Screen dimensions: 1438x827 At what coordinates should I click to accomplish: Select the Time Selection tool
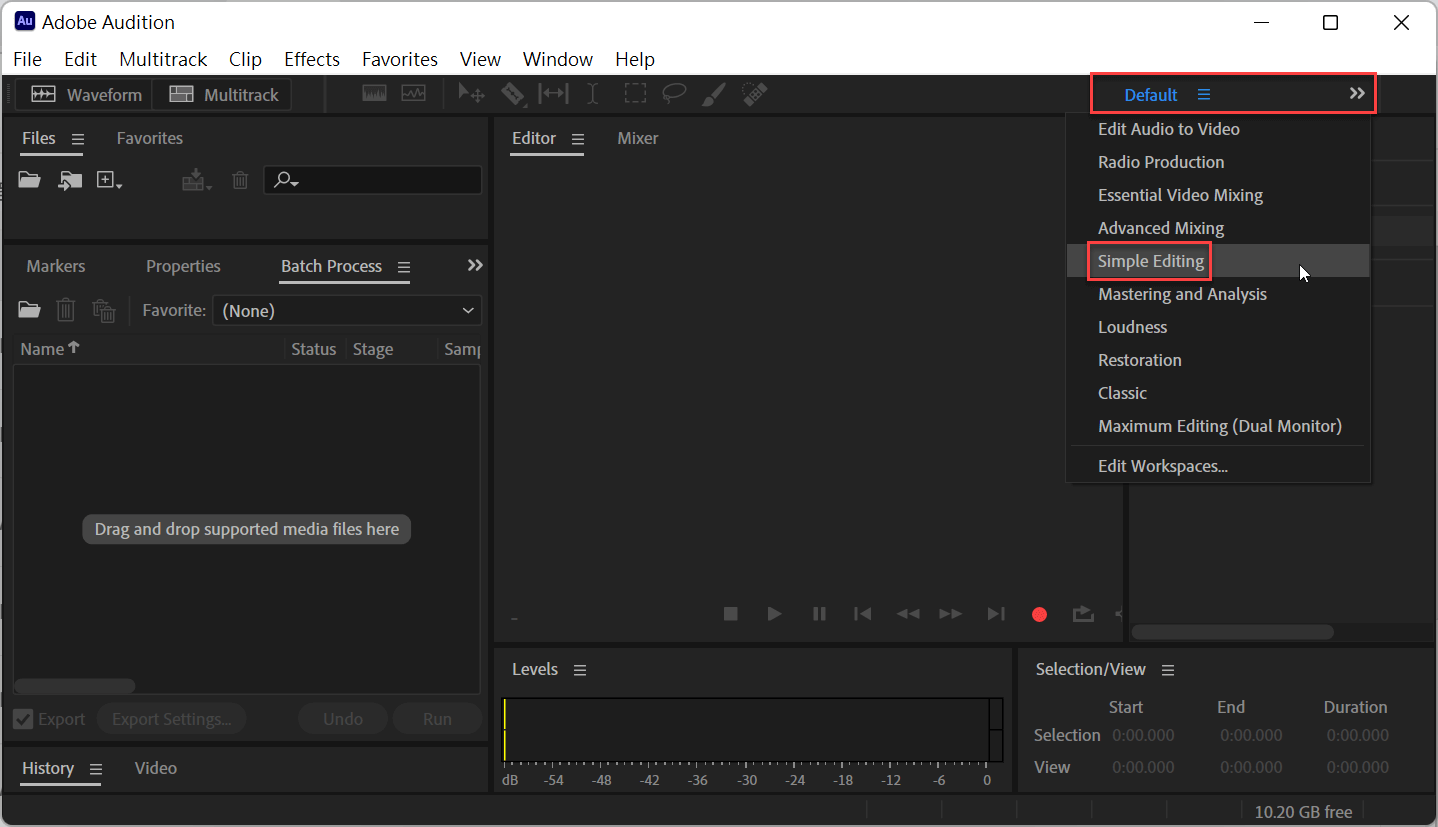pyautogui.click(x=593, y=94)
